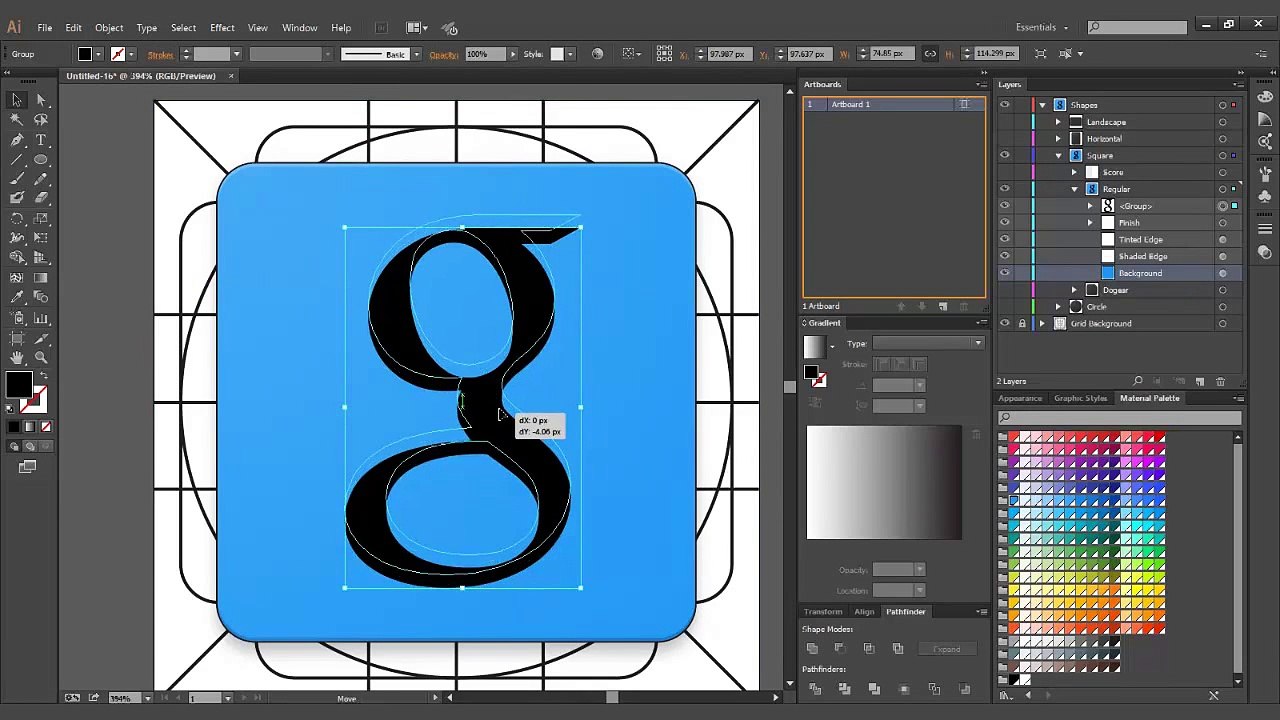Select the Selection tool (black arrow)
Image resolution: width=1280 pixels, height=720 pixels.
pos(17,100)
